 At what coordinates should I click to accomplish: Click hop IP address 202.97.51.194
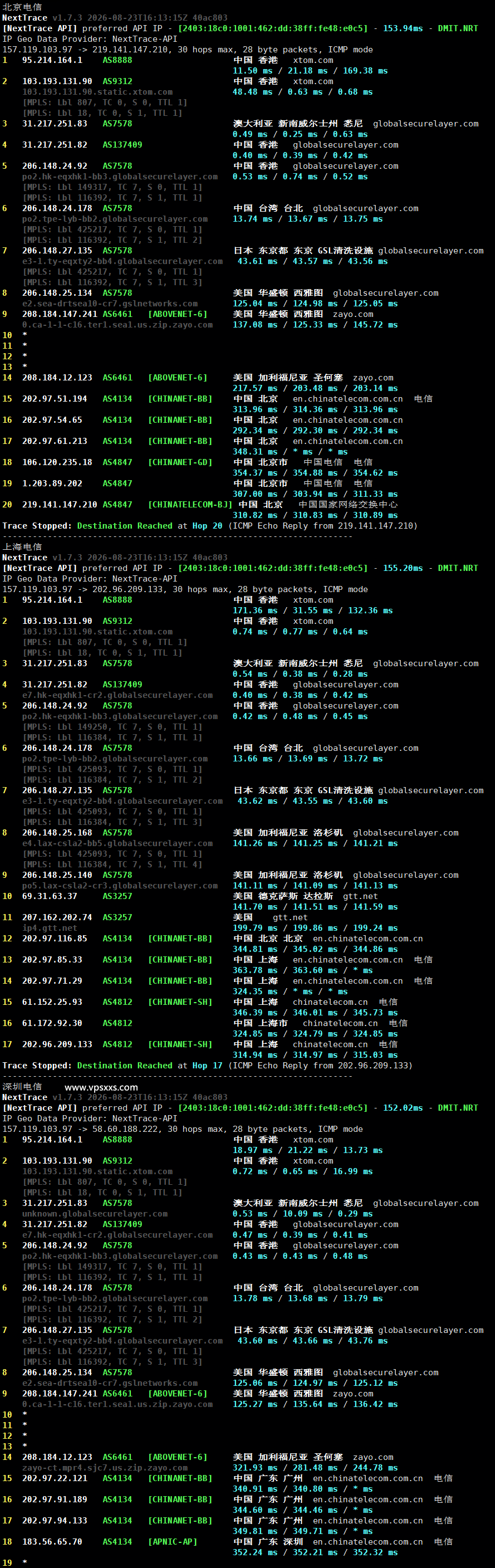click(x=55, y=399)
